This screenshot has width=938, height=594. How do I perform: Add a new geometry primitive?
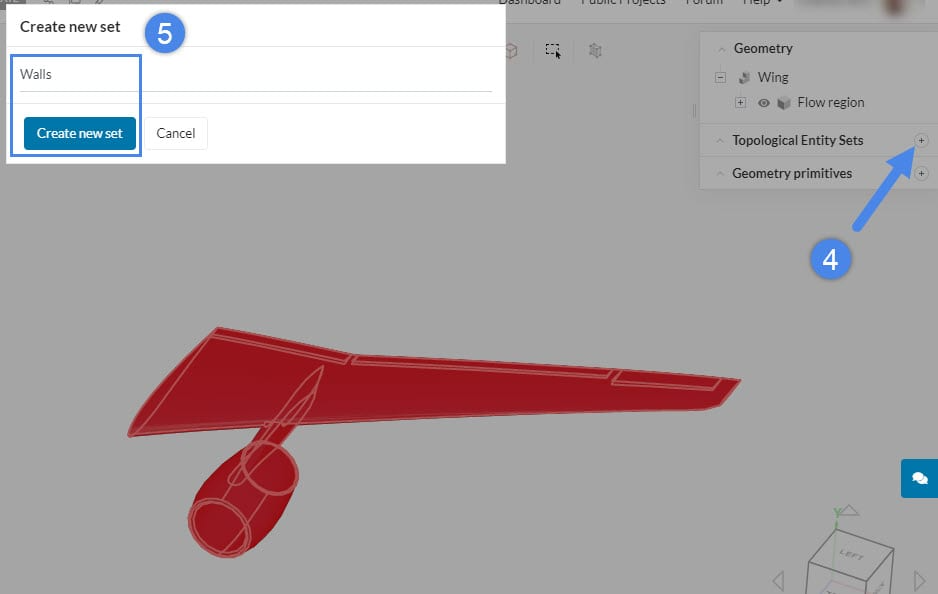coord(921,174)
